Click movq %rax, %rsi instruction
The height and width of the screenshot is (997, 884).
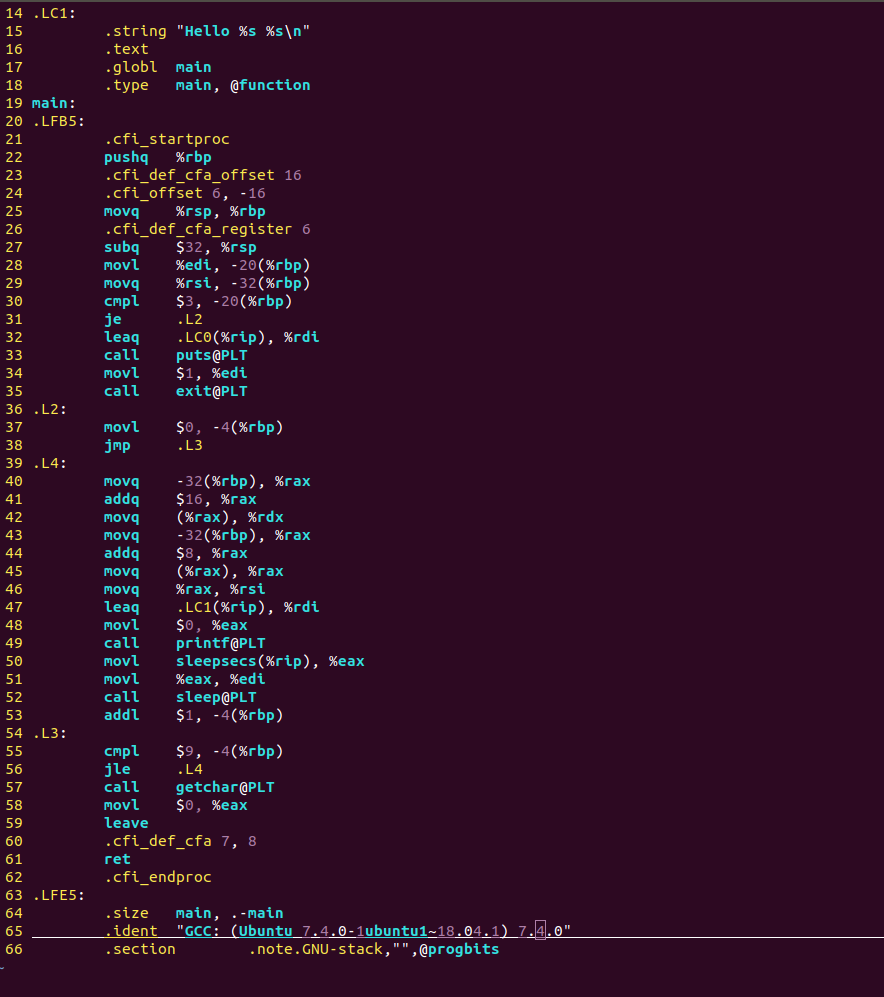coord(185,589)
